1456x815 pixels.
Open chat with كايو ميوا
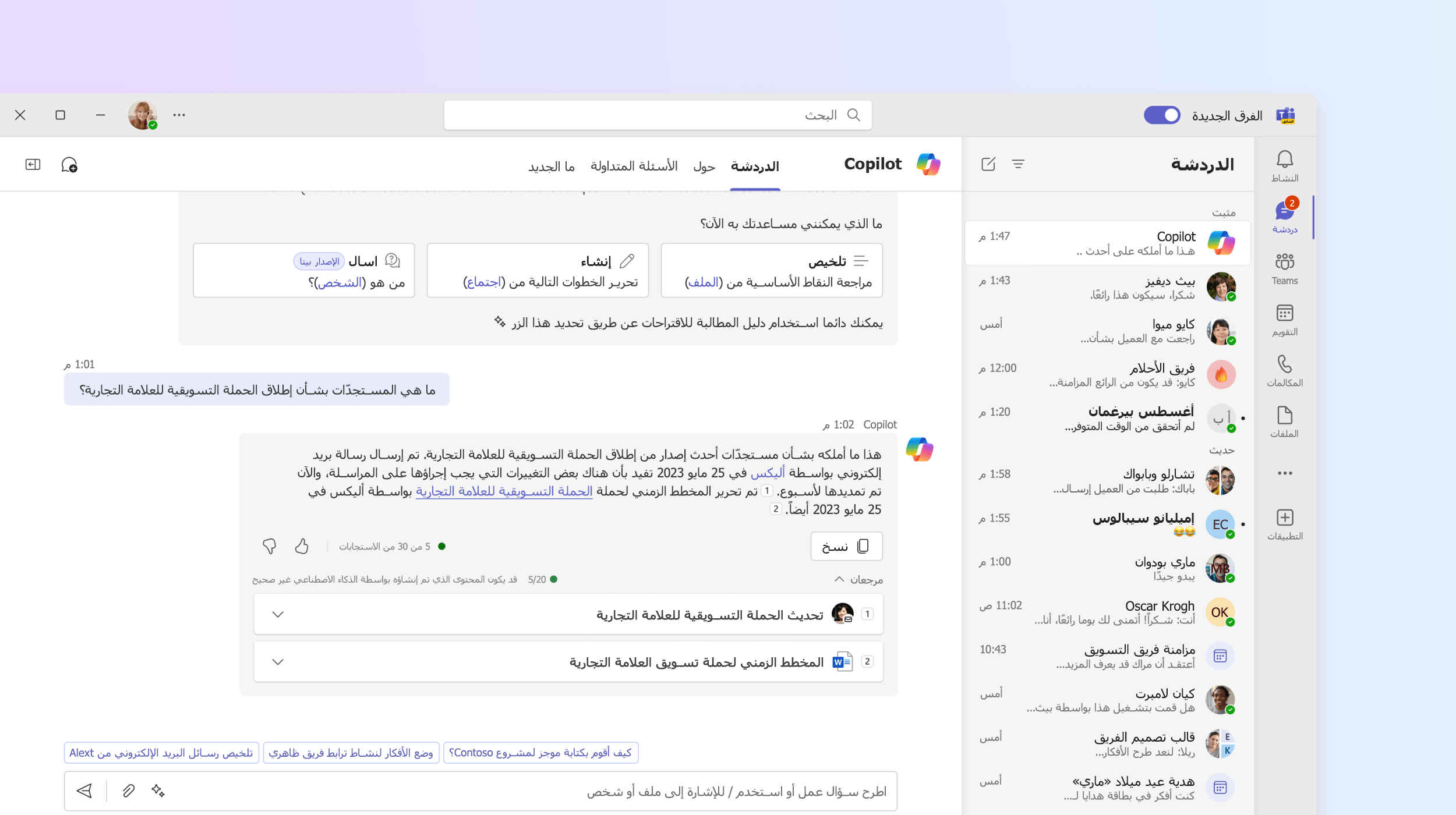[1108, 331]
